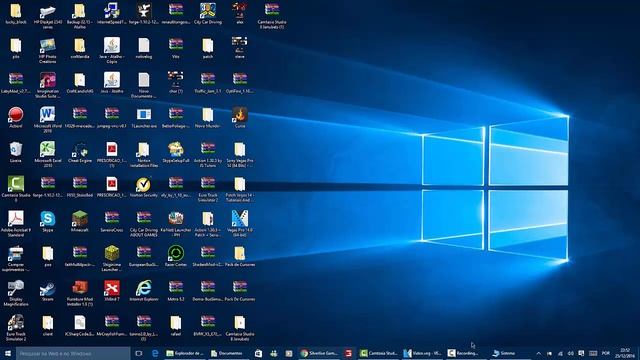The image size is (640, 360).
Task: Select the steve skin image file
Action: (240, 45)
